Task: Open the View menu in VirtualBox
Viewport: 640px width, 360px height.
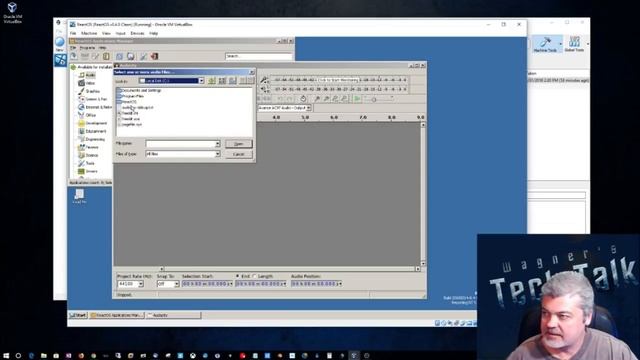Action: [x=107, y=33]
